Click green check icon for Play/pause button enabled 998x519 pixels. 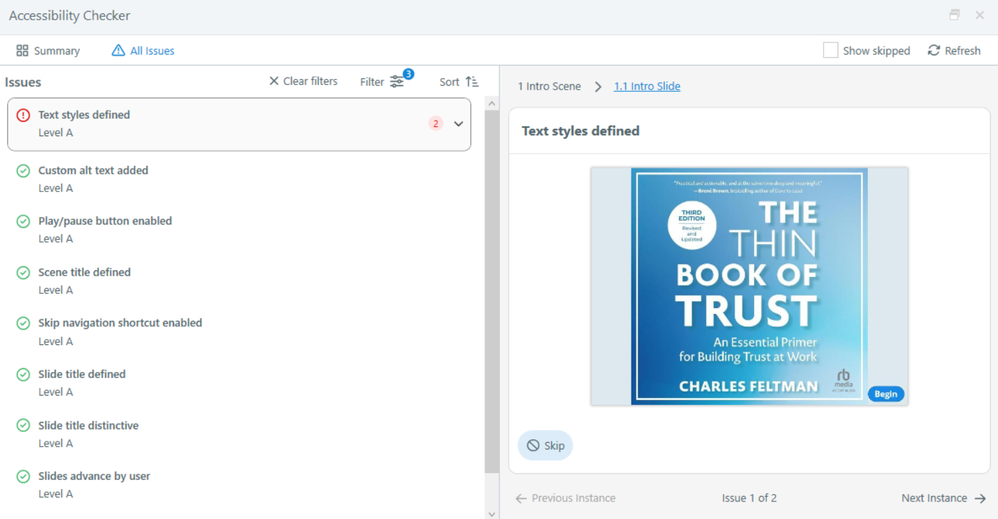pos(23,221)
